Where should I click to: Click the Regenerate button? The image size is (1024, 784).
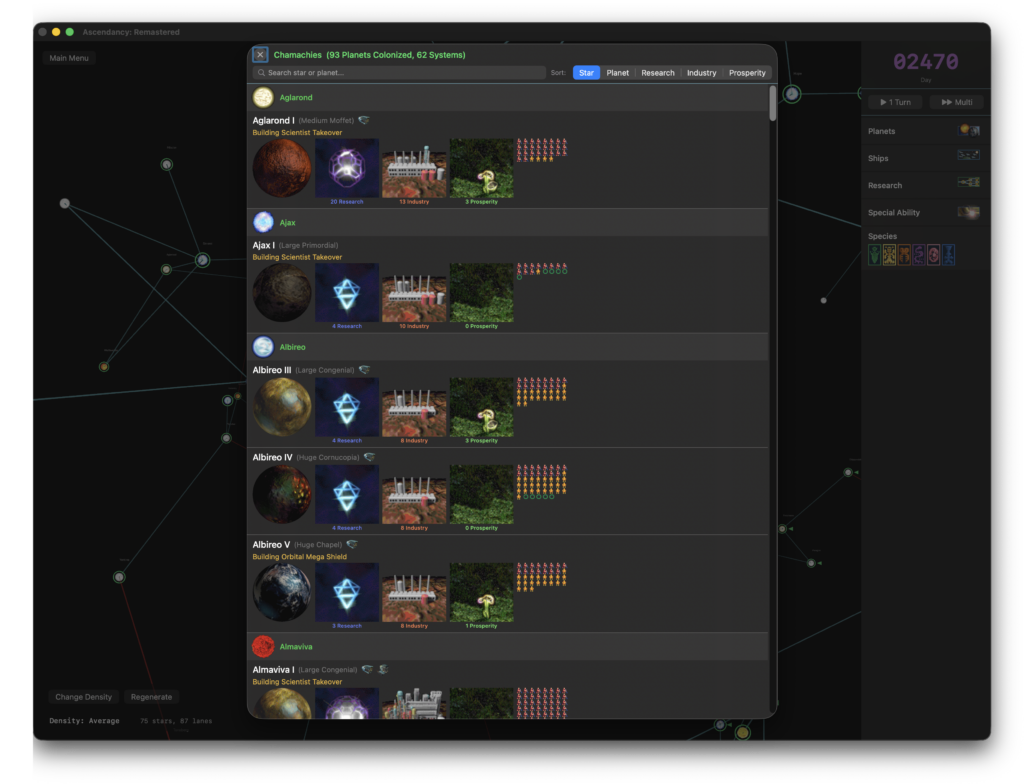pyautogui.click(x=152, y=697)
